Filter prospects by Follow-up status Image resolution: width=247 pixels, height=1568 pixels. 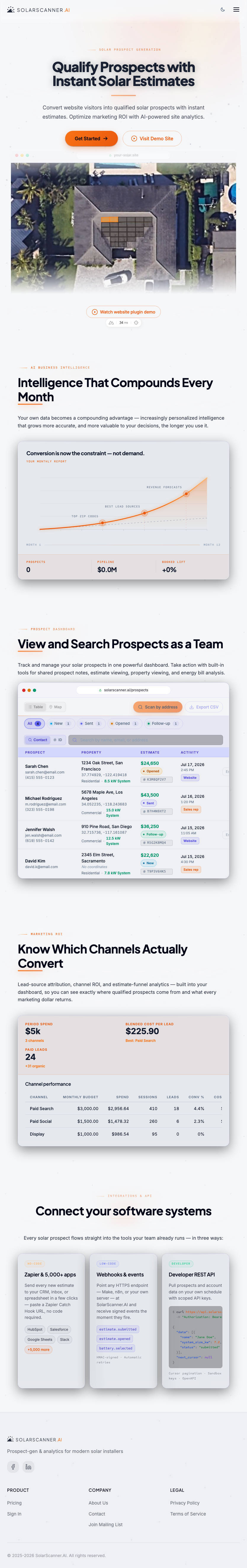[x=162, y=724]
